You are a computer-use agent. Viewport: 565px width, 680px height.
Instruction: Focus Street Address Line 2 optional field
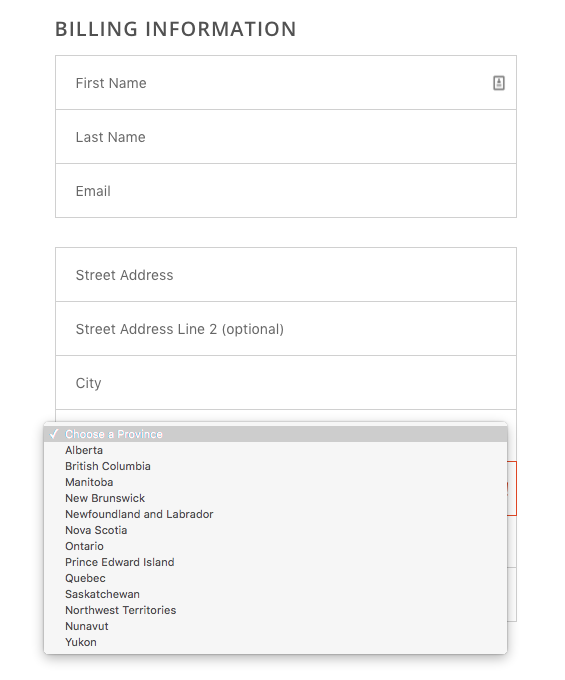coord(286,329)
